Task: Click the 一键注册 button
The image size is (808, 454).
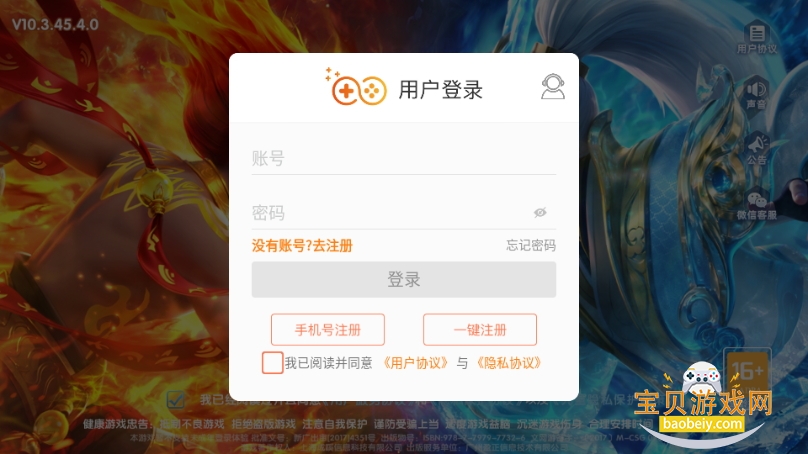Action: tap(480, 329)
